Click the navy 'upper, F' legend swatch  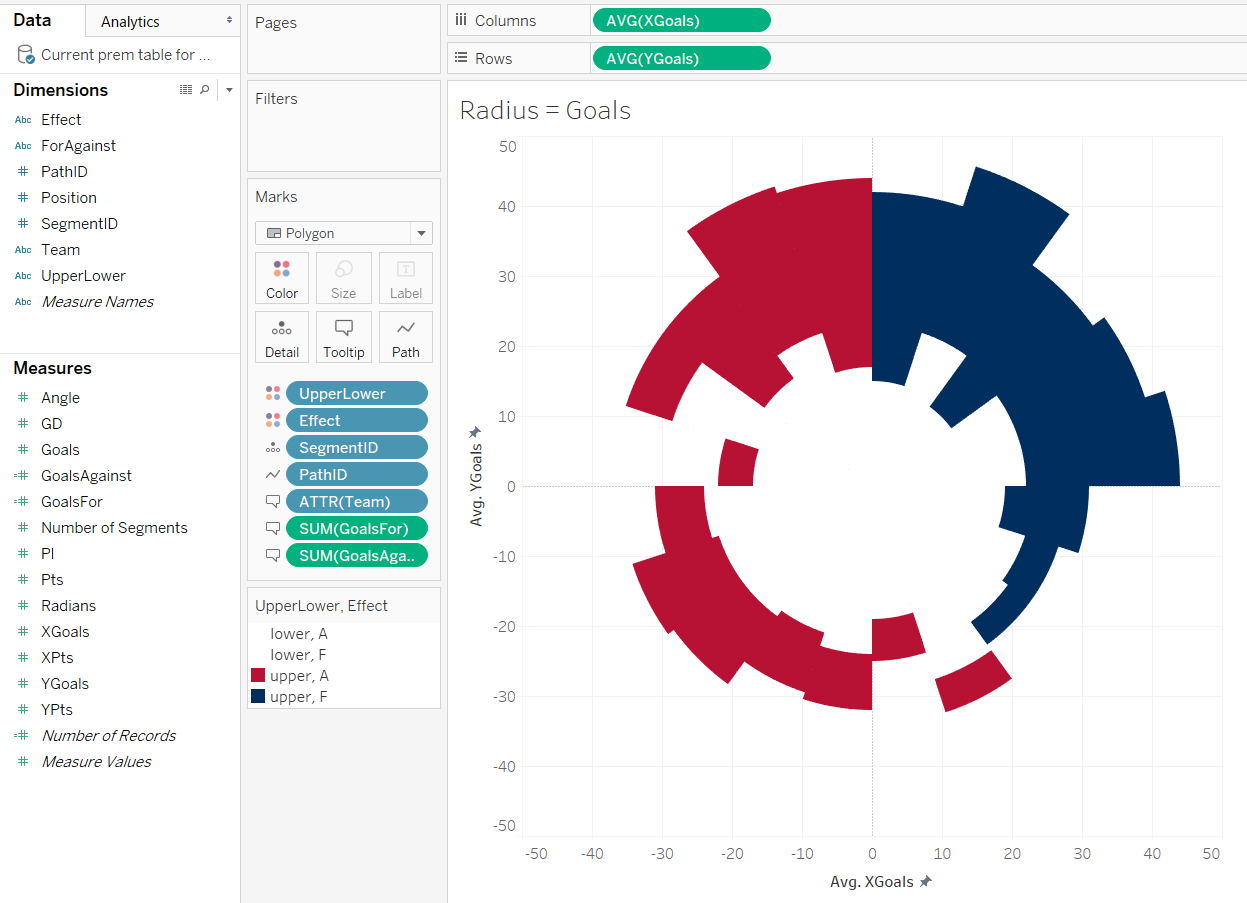[x=258, y=697]
